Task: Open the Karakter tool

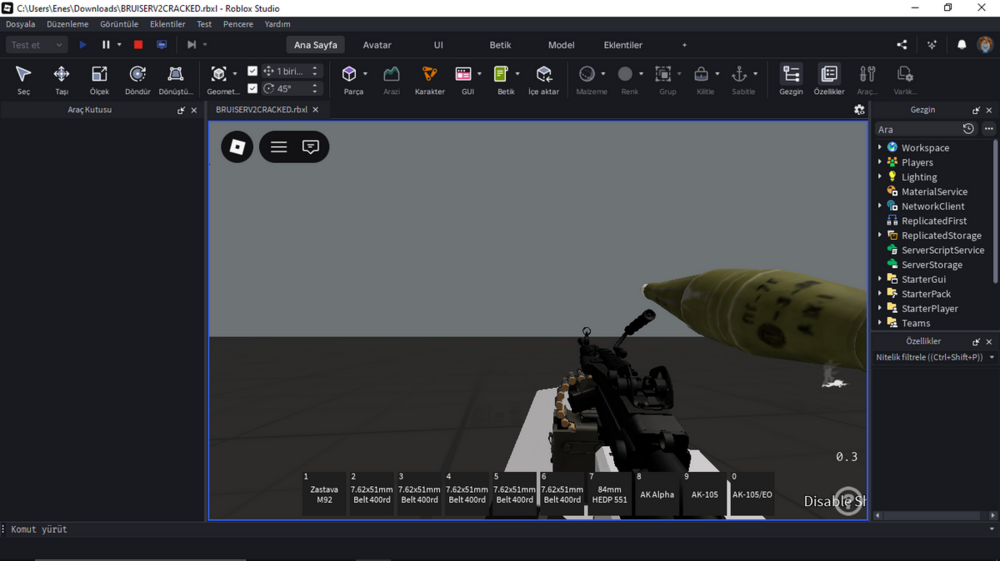Action: click(x=429, y=80)
